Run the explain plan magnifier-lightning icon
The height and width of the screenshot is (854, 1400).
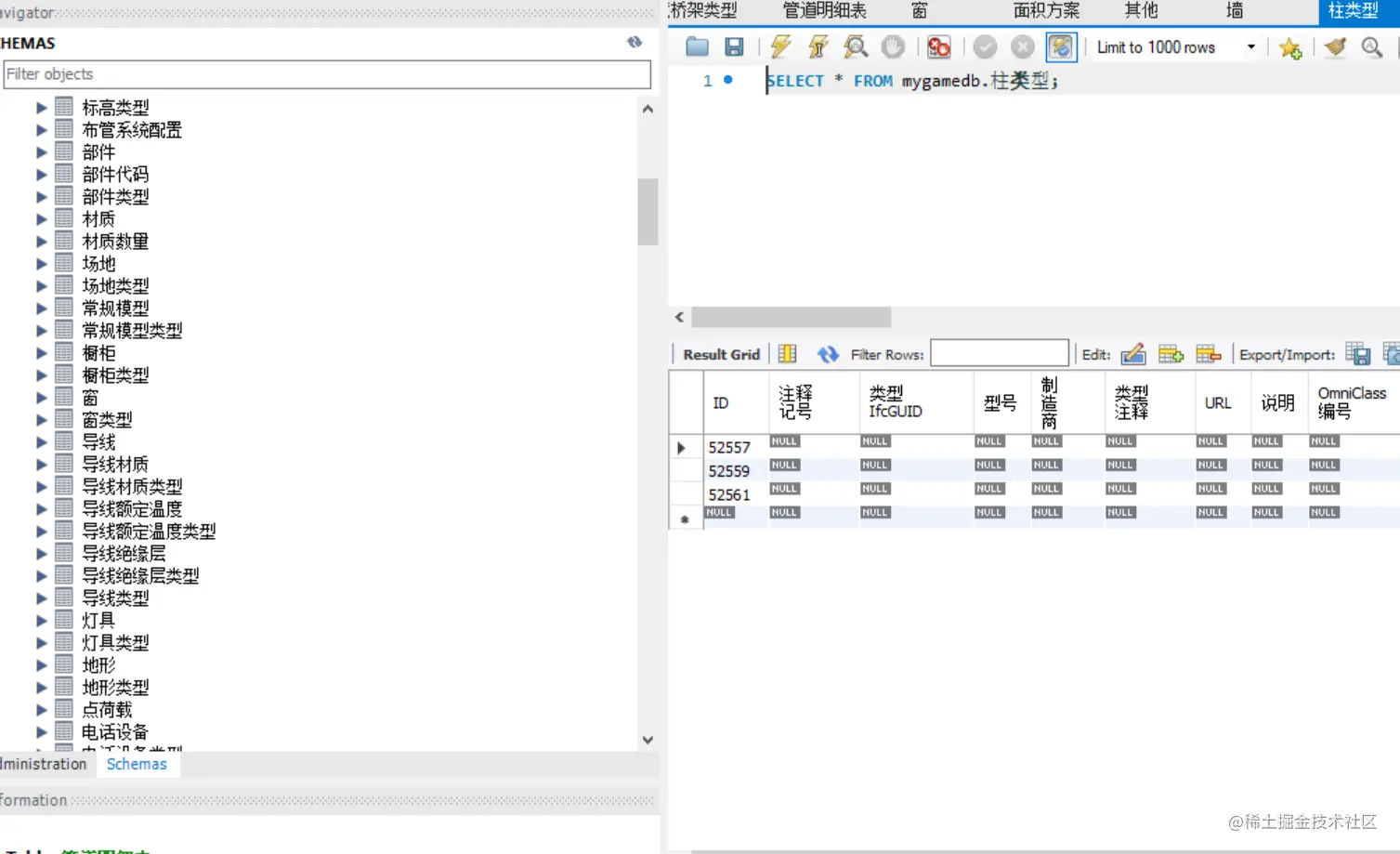pos(855,47)
